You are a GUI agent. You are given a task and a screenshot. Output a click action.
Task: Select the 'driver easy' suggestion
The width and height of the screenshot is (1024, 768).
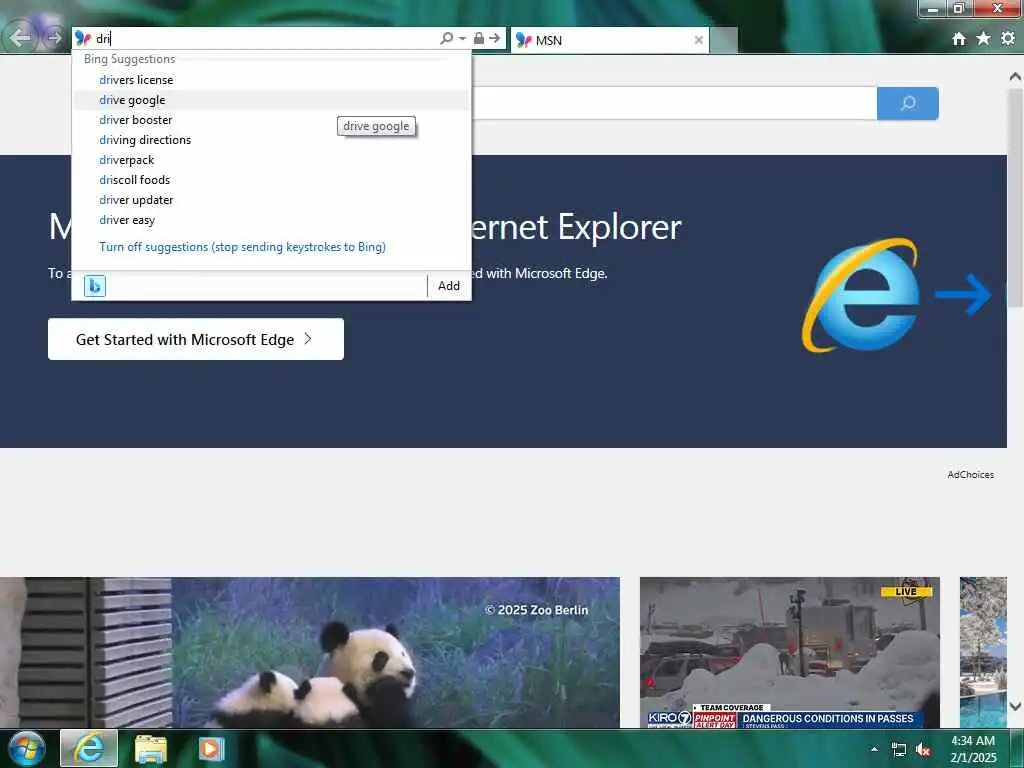(271, 220)
